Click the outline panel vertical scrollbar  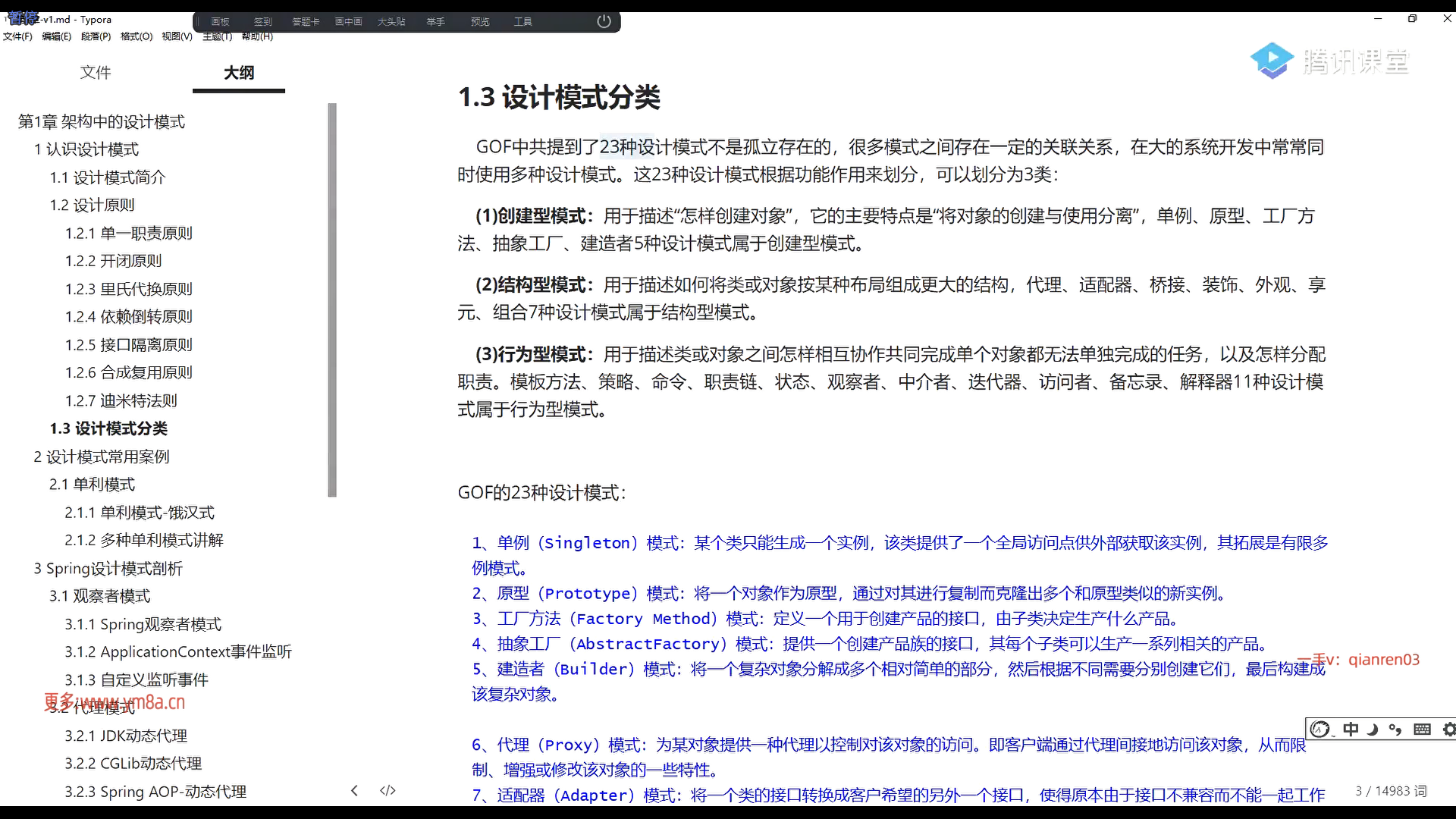point(332,300)
